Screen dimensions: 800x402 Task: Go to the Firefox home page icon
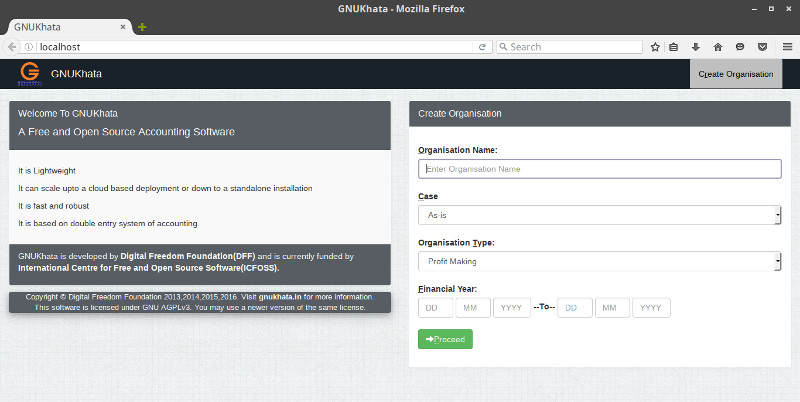pyautogui.click(x=718, y=47)
